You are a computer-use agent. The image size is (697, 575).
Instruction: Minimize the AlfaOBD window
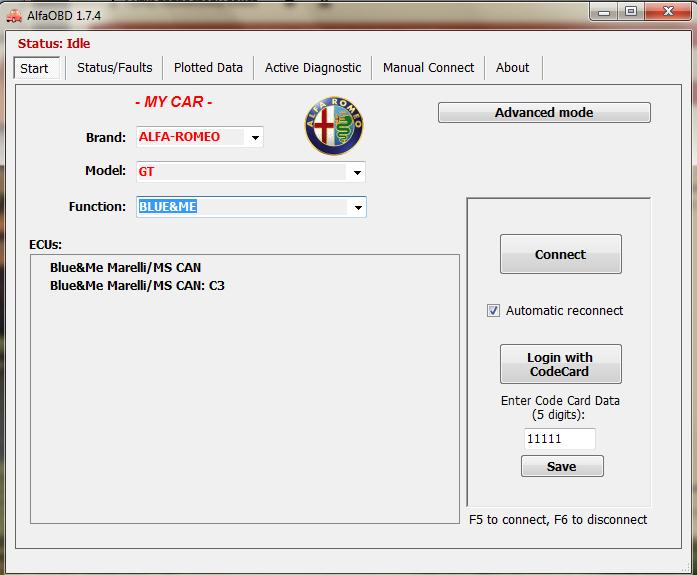click(x=604, y=12)
